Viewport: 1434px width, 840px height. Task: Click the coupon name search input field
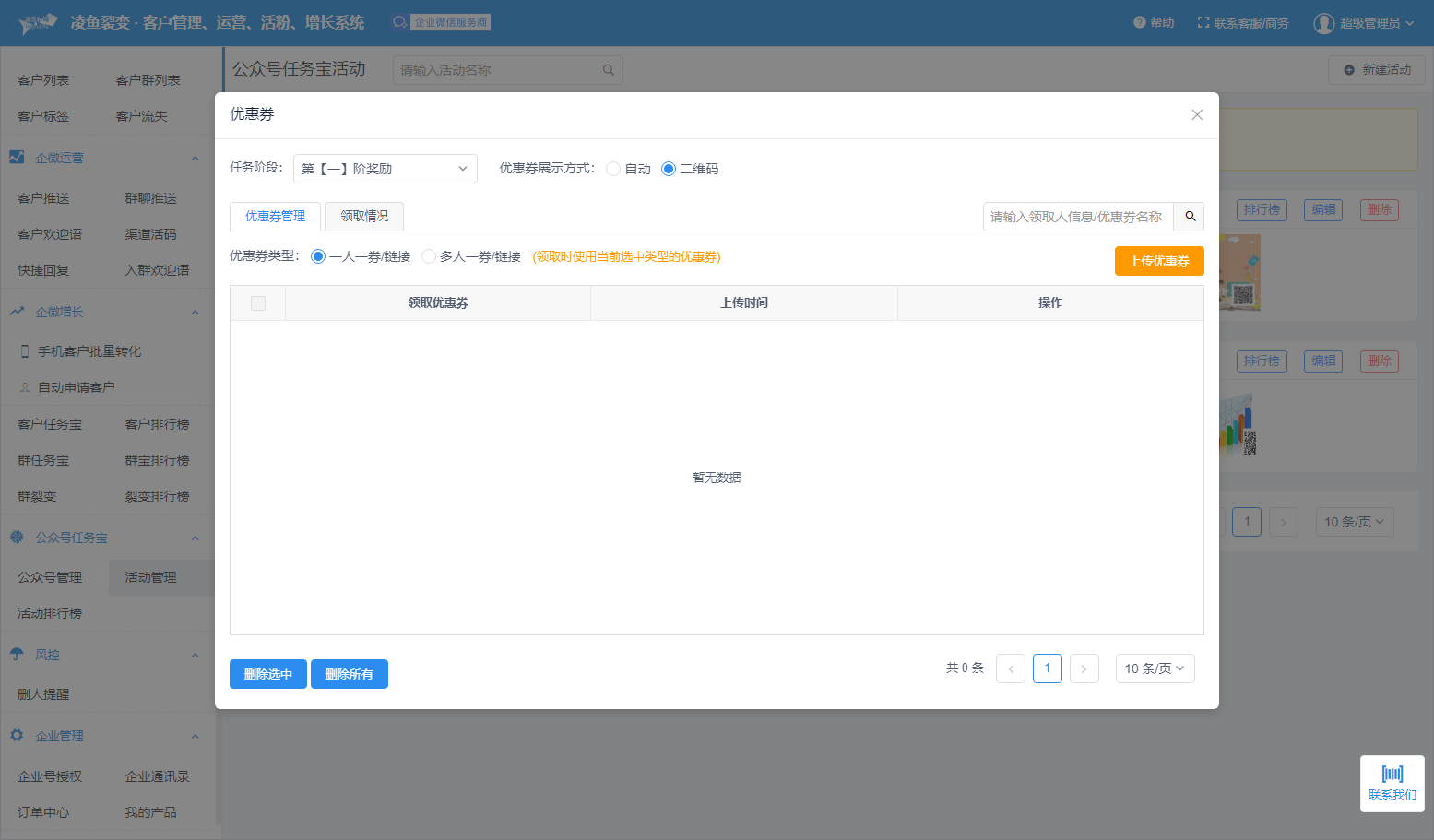click(x=1077, y=217)
